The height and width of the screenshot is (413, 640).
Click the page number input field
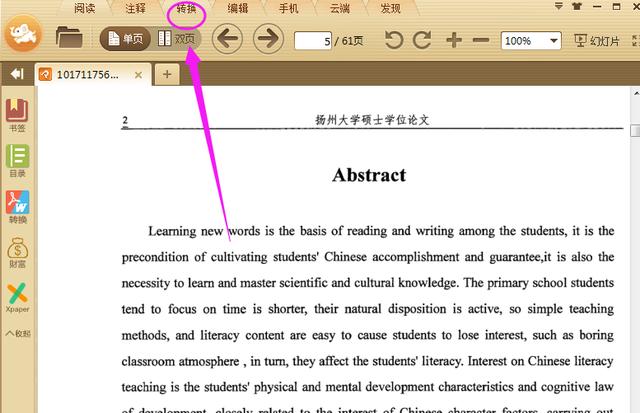point(313,41)
